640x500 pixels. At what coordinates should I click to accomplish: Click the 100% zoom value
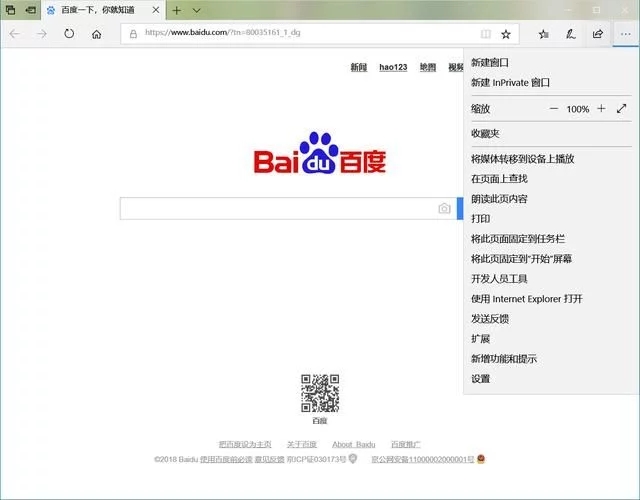578,109
